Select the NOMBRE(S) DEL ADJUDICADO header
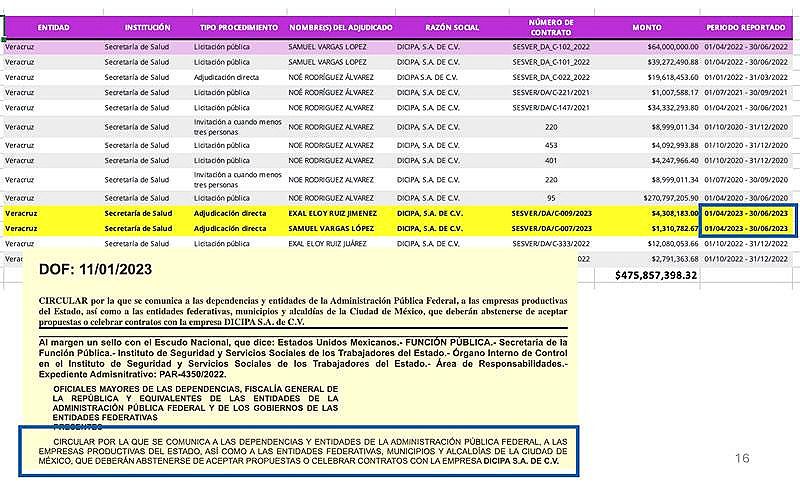 [340, 27]
